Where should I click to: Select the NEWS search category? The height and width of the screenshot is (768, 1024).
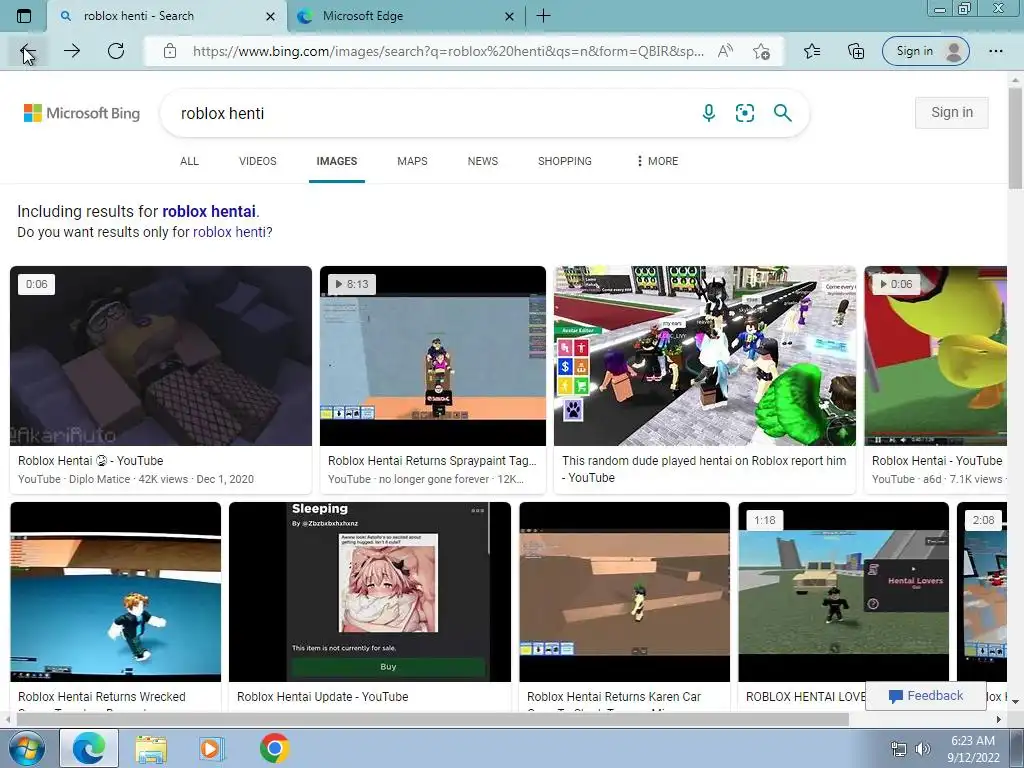point(483,161)
